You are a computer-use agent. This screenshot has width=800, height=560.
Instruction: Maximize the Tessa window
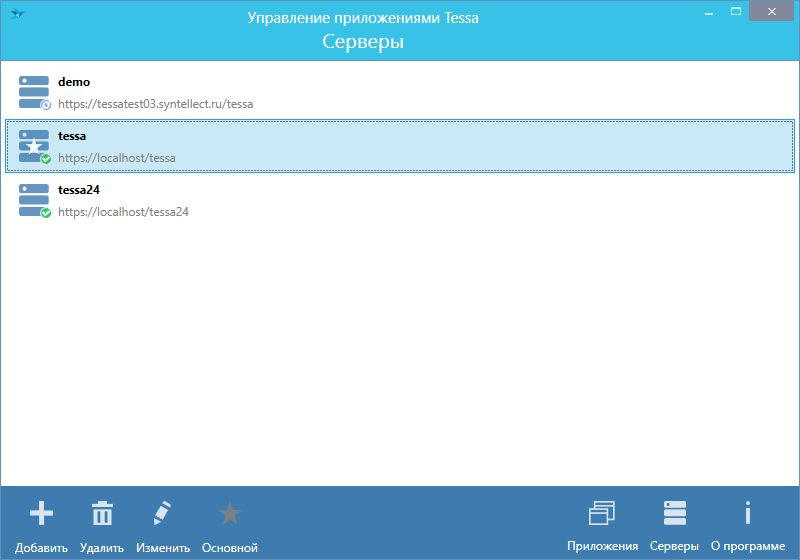[x=736, y=11]
